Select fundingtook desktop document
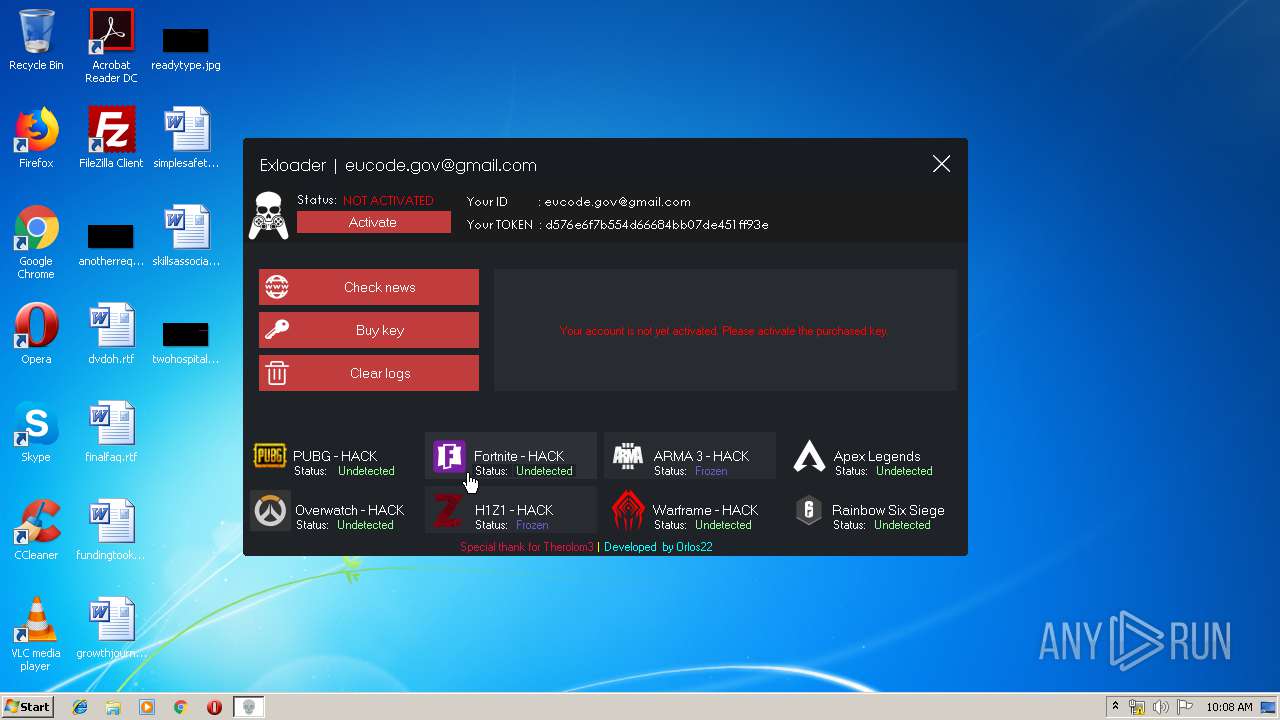The width and height of the screenshot is (1280, 720). (111, 530)
